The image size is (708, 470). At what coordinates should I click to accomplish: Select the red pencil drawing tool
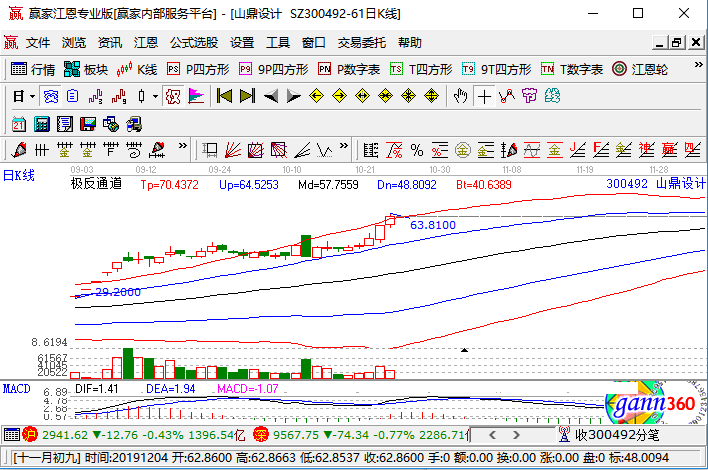(x=19, y=150)
